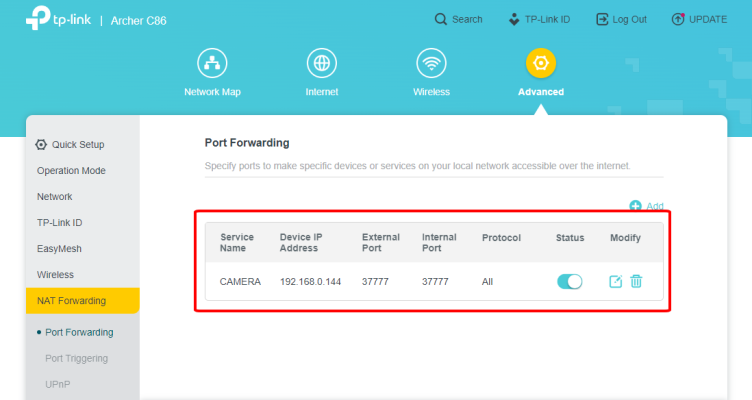Viewport: 752px width, 400px height.
Task: Open Network sidebar section
Action: coord(55,197)
